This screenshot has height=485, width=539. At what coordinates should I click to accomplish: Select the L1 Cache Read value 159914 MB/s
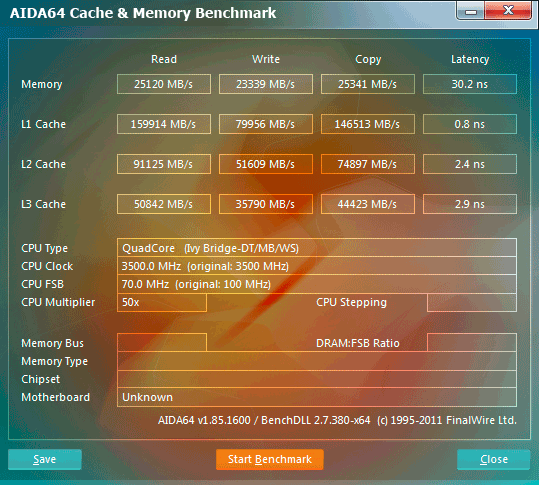164,124
